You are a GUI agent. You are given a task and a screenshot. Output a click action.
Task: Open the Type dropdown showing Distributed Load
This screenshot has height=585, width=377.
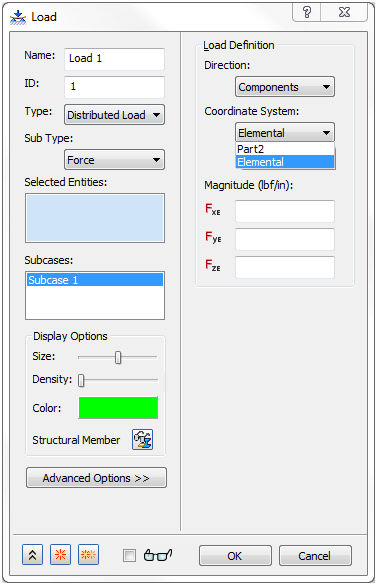tap(114, 115)
